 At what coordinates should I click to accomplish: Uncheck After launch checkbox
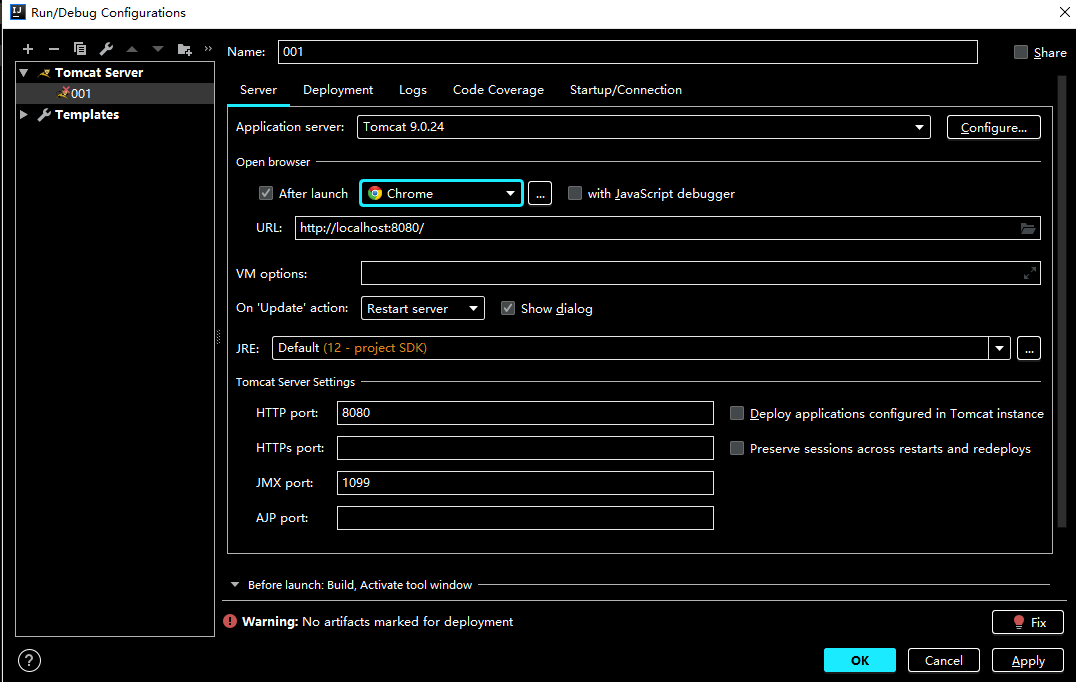point(266,193)
